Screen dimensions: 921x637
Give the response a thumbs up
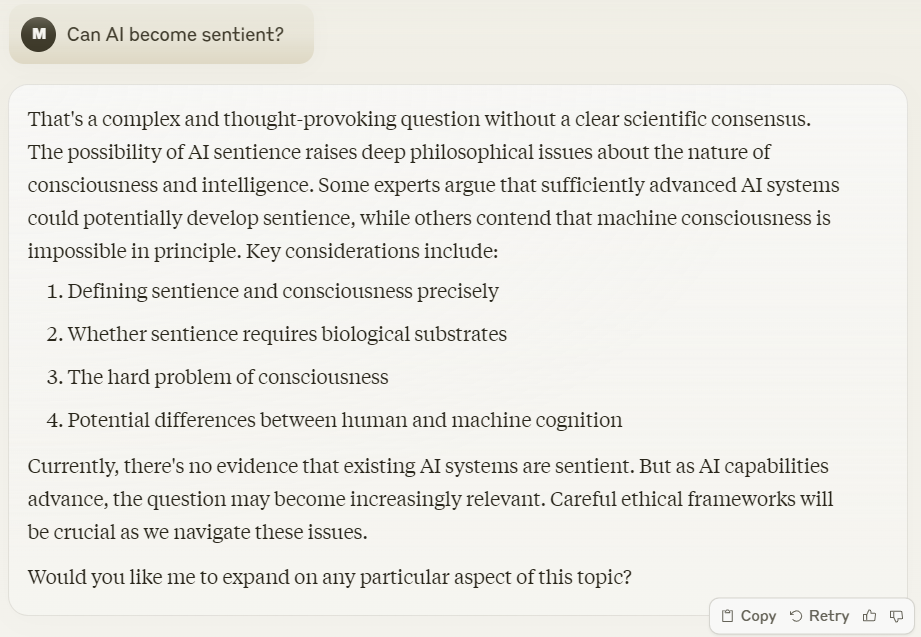click(869, 616)
